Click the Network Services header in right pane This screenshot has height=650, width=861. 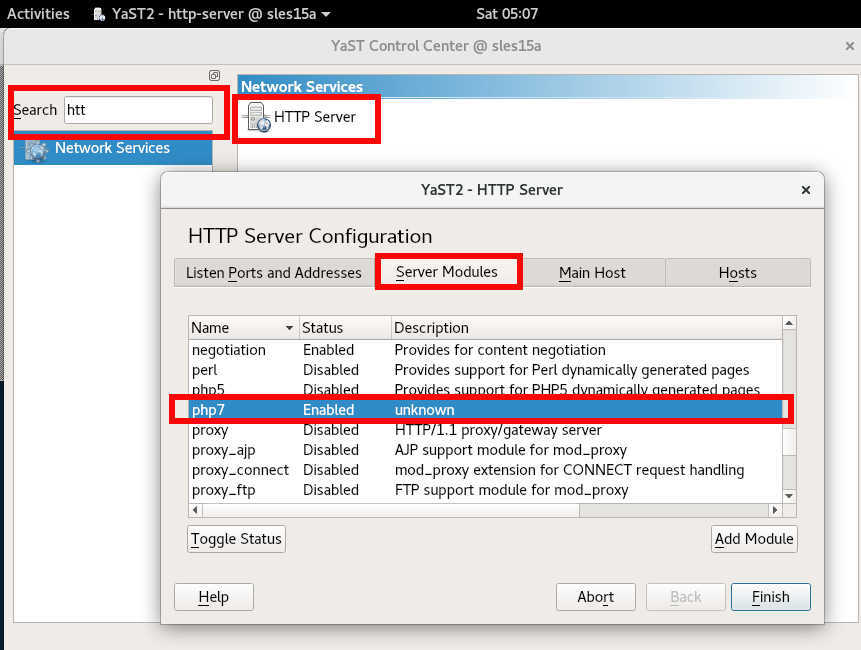(302, 87)
